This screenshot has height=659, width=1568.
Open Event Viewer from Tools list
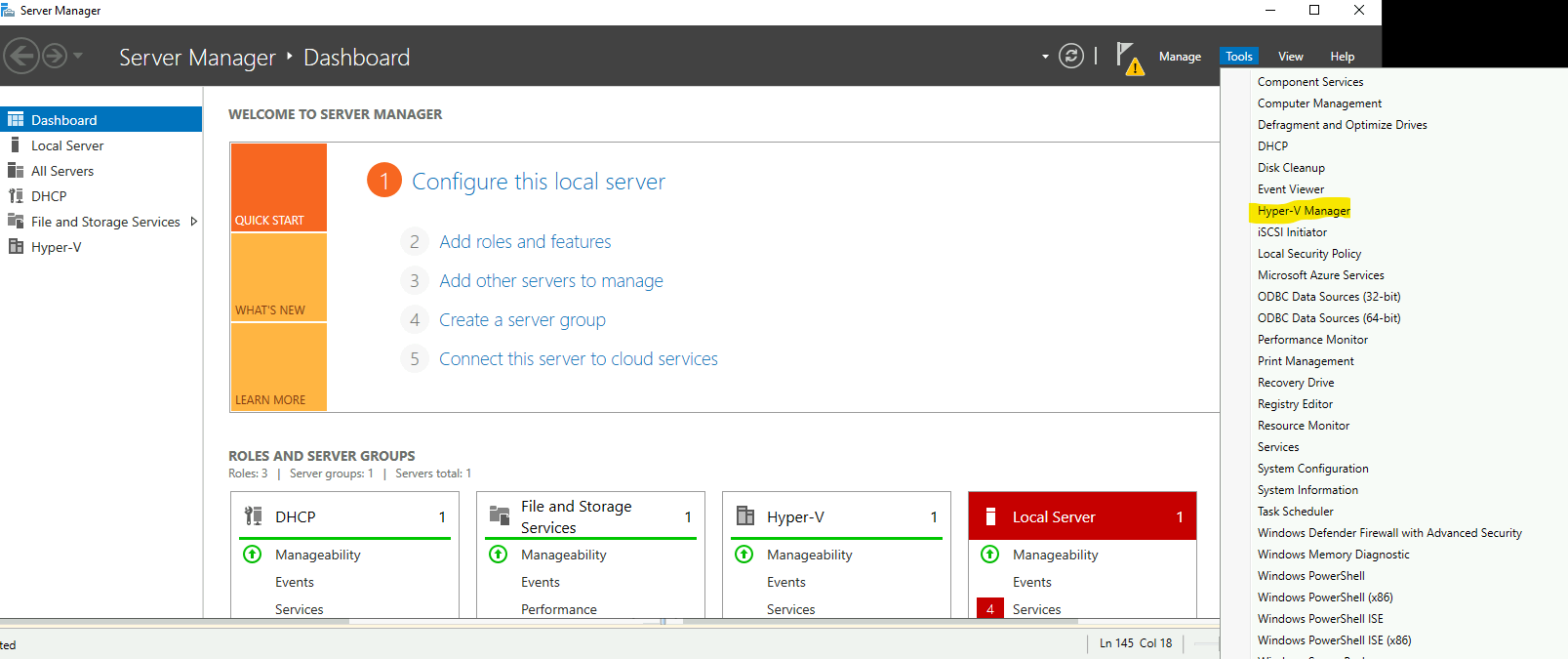[1291, 189]
